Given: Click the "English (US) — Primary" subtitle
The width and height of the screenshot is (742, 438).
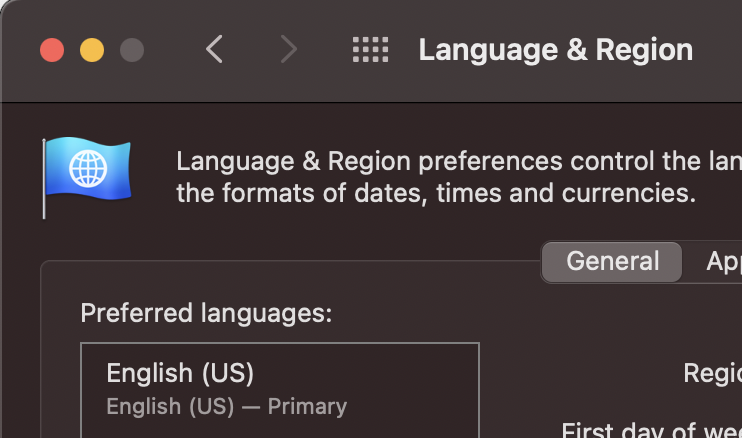Looking at the screenshot, I should 226,407.
